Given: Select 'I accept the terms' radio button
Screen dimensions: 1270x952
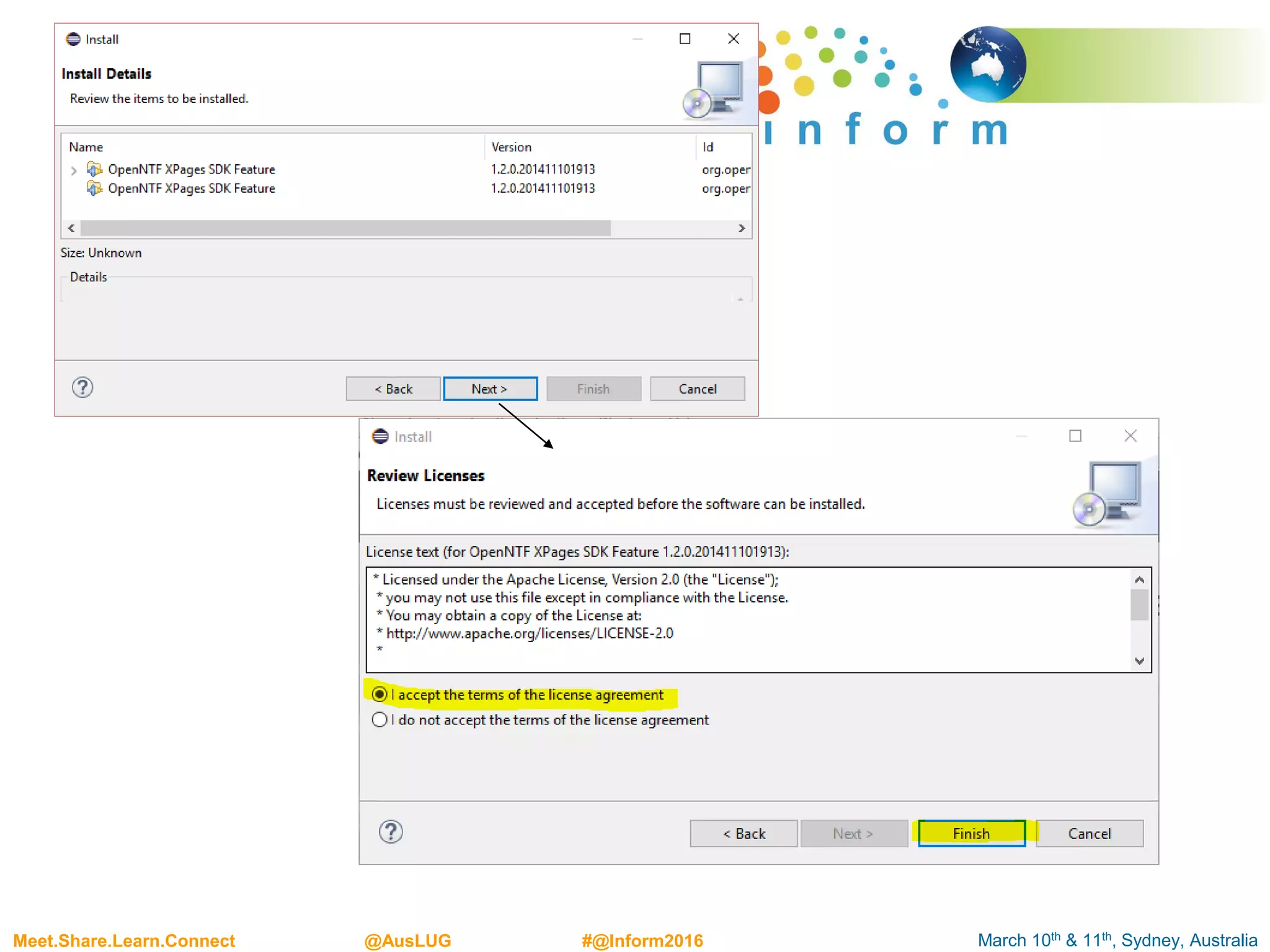Looking at the screenshot, I should [x=380, y=694].
